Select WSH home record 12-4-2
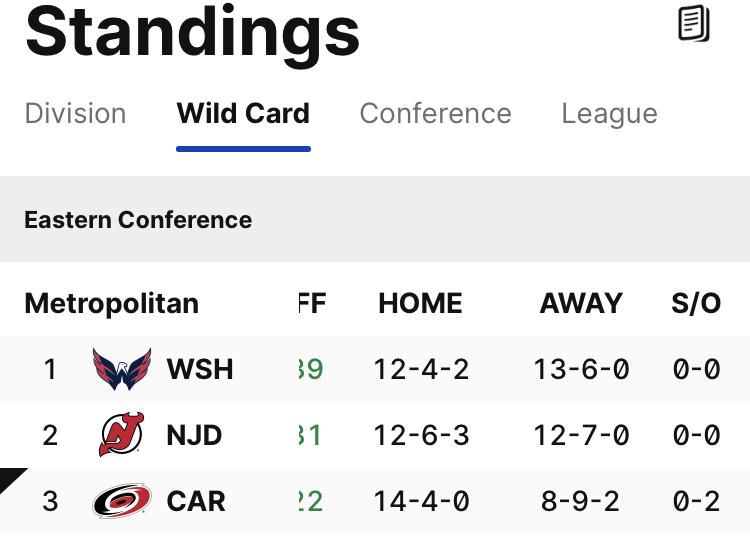Viewport: 750px width, 547px height. pyautogui.click(x=421, y=370)
